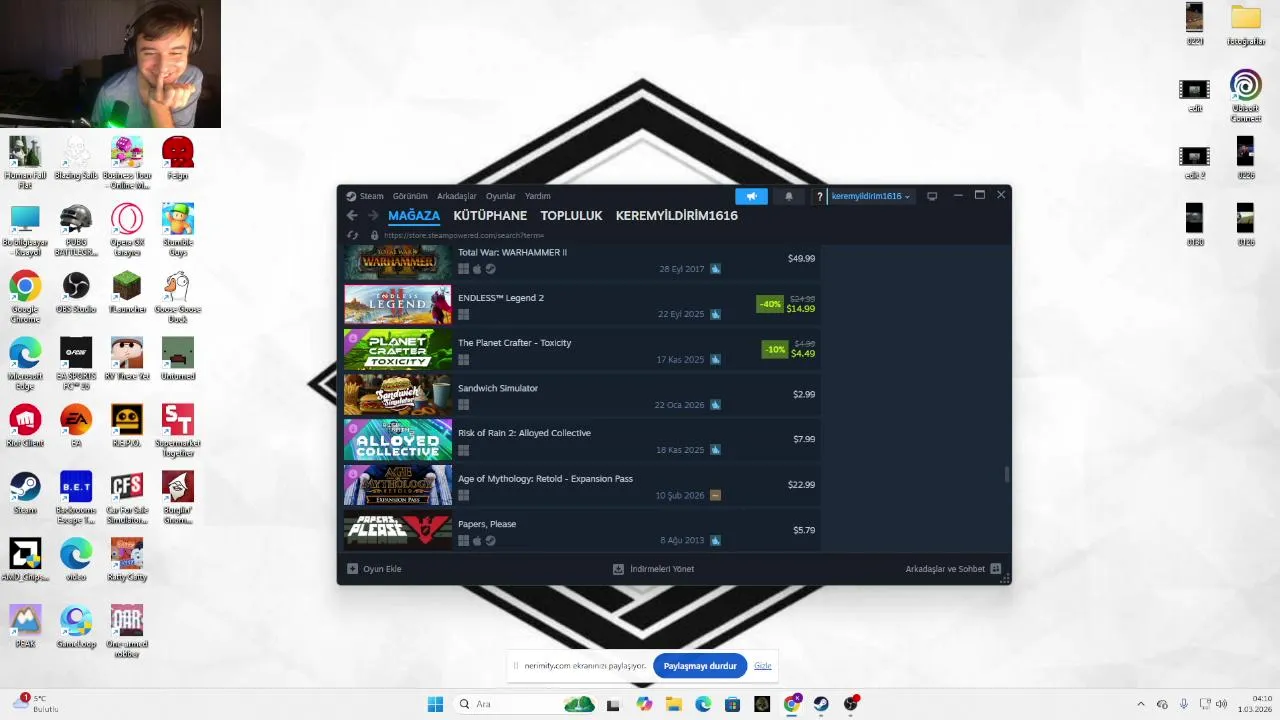Image resolution: width=1280 pixels, height=720 pixels.
Task: Open the Arkadaşlar menu
Action: coord(457,196)
